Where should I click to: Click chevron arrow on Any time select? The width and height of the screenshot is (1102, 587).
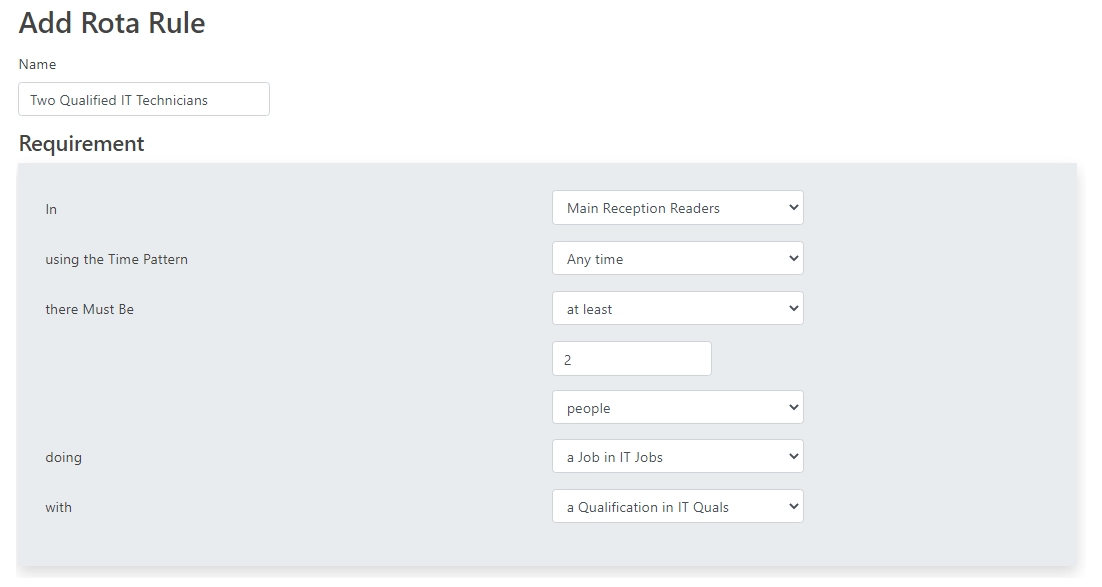[x=793, y=258]
